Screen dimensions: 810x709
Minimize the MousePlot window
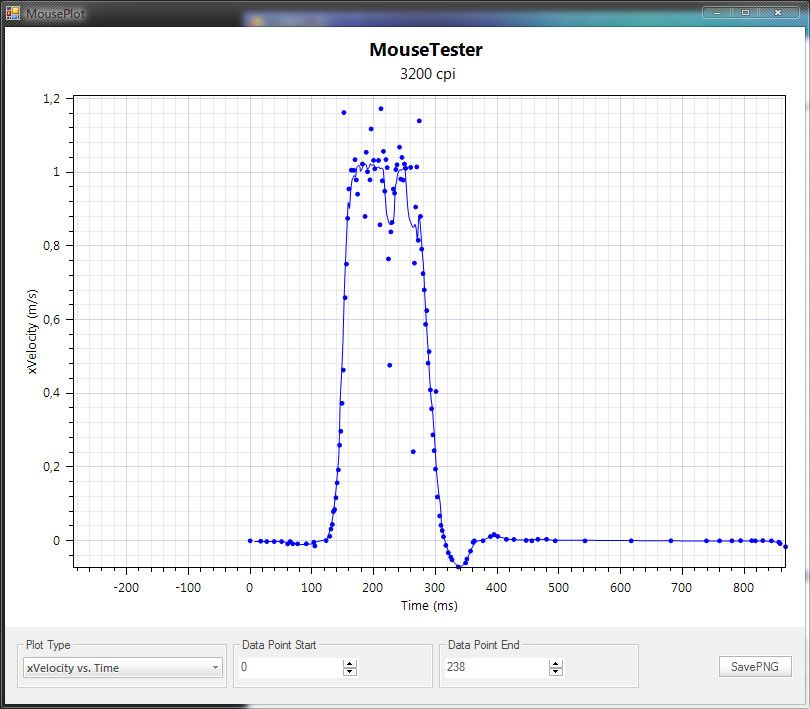pyautogui.click(x=717, y=12)
